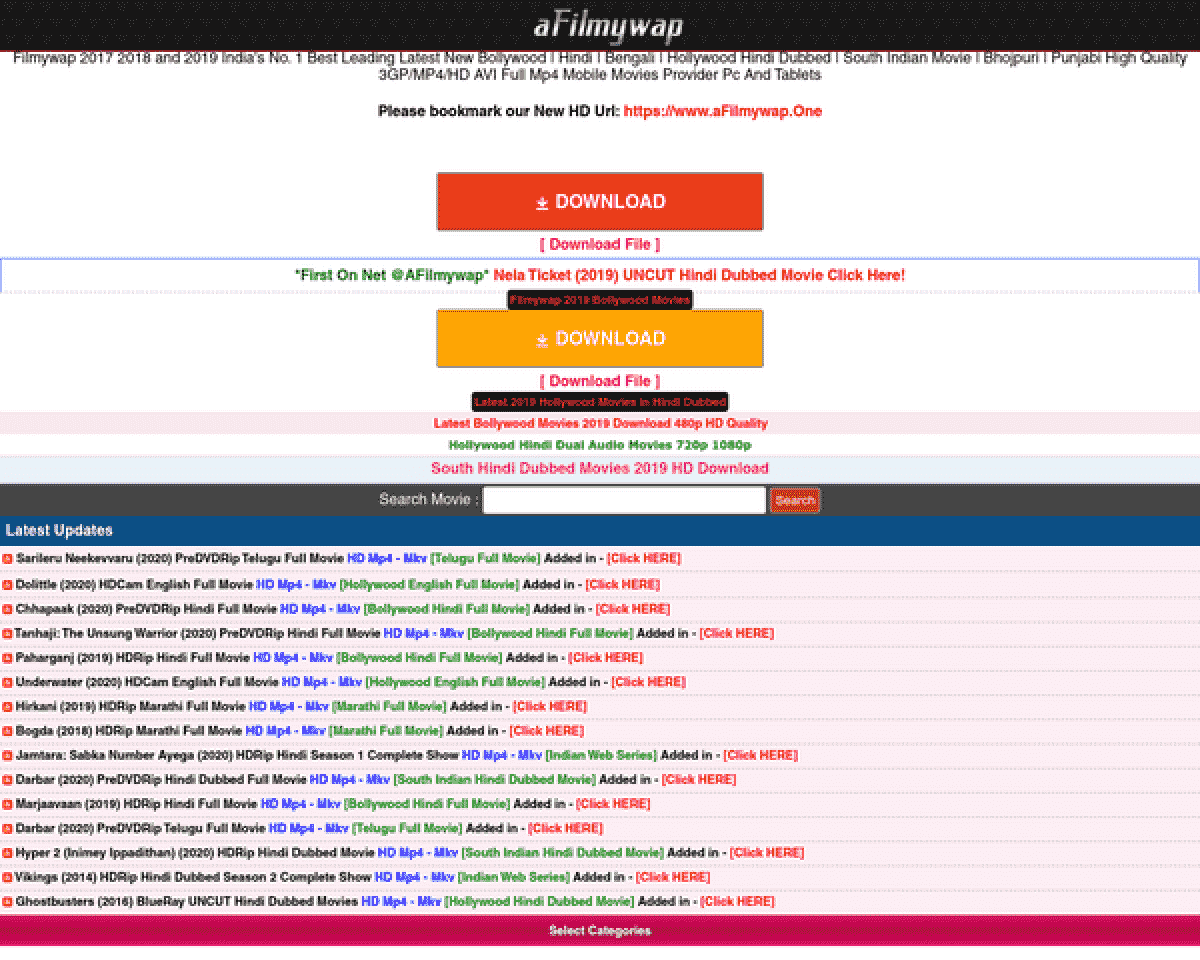Image resolution: width=1200 pixels, height=960 pixels.
Task: Click the orange DOWNLOAD button
Action: click(x=600, y=338)
